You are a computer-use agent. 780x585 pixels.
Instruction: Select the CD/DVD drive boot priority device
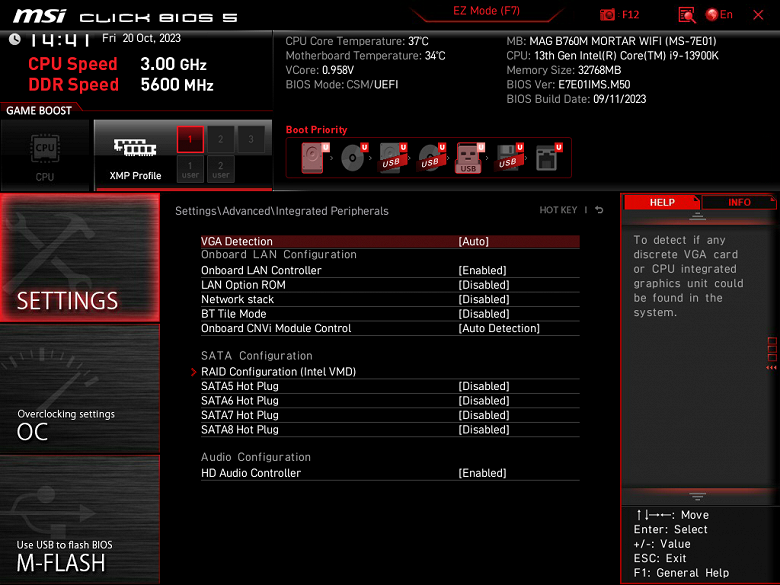(353, 158)
